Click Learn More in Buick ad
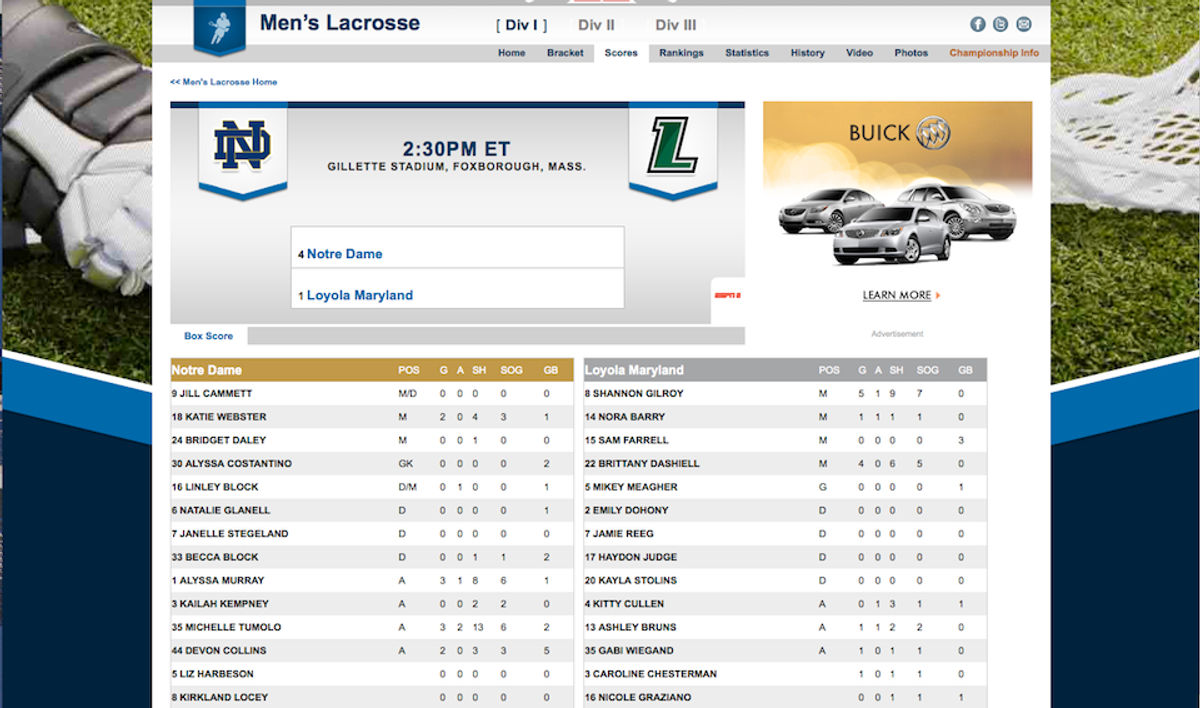1200x708 pixels. [x=901, y=295]
